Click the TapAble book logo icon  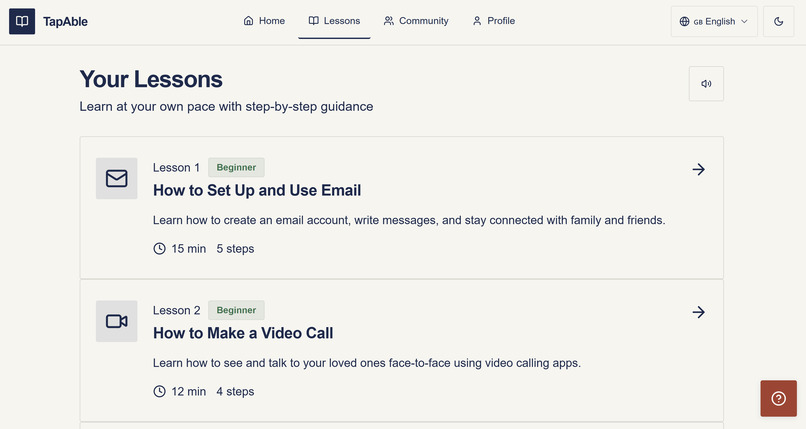(x=22, y=21)
